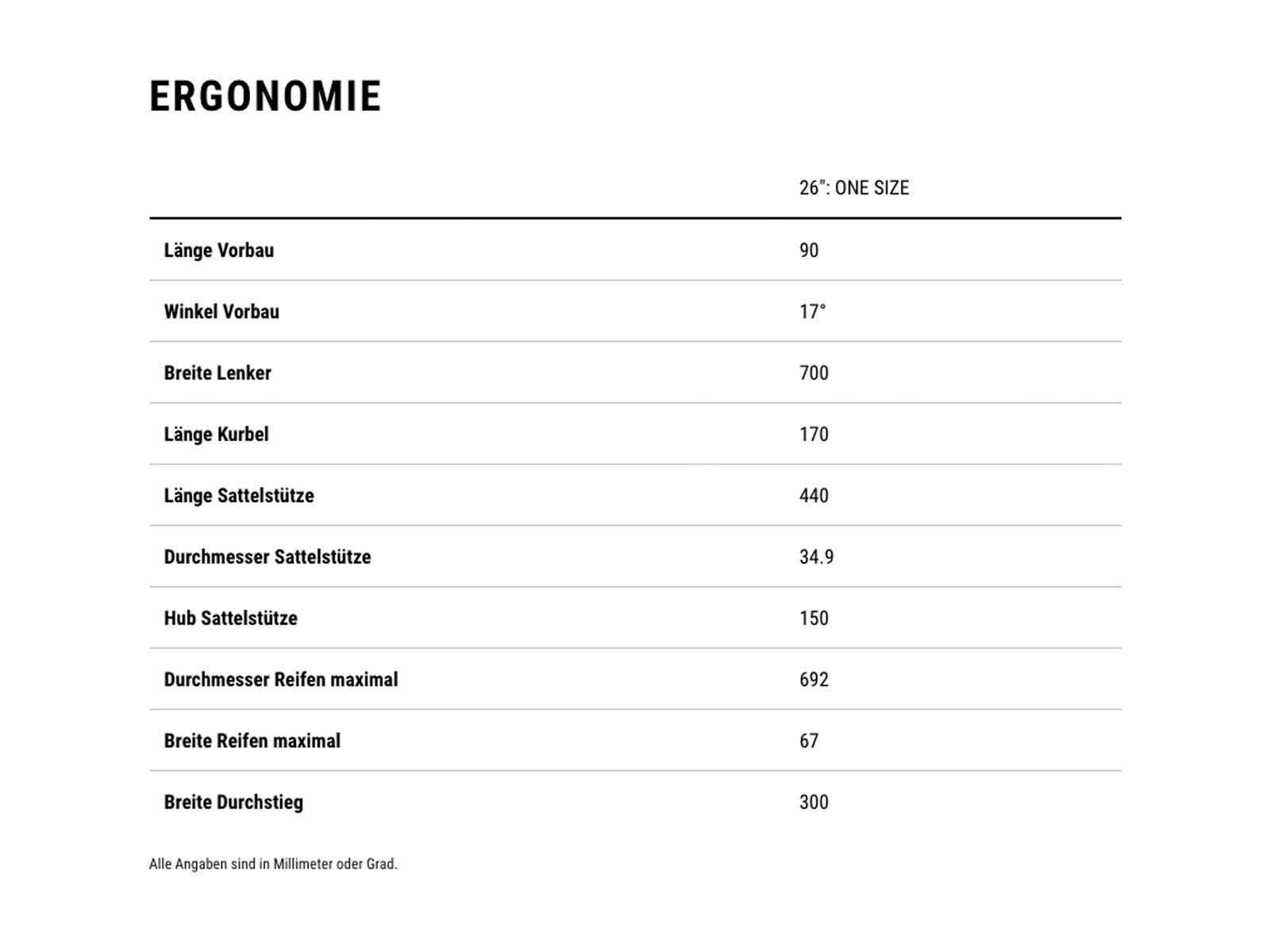
Task: Click the footnote about Millimeter oder Grad
Action: pos(273,864)
